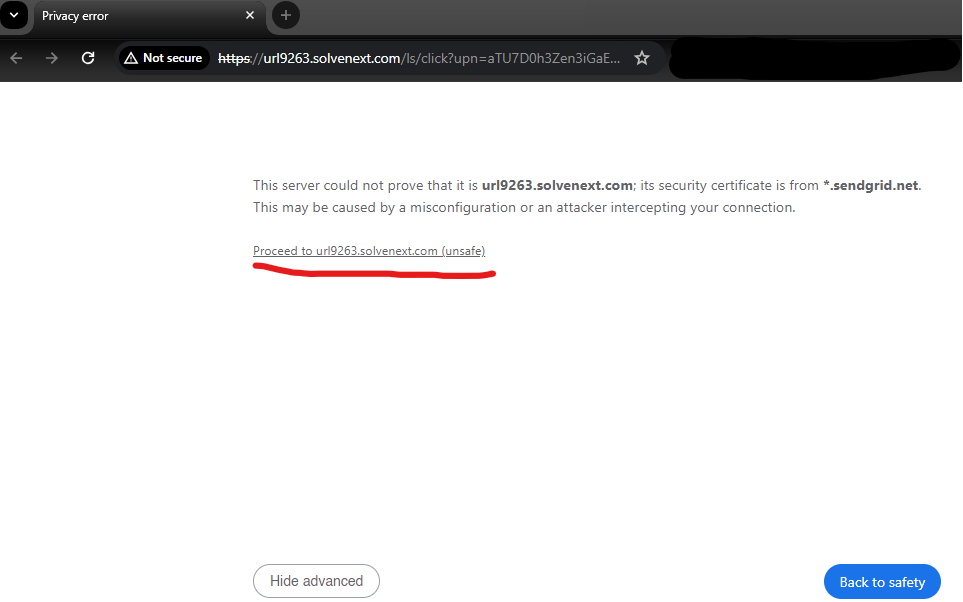Open the tab search dropdown arrow
Image resolution: width=963 pixels, height=602 pixels.
14,15
